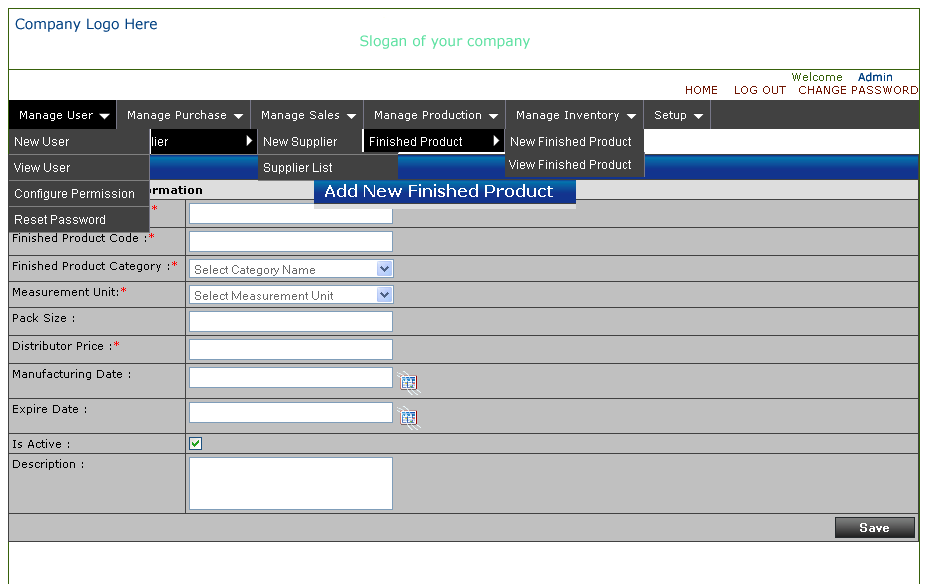
Task: Open the Manage Purchase menu
Action: [185, 115]
